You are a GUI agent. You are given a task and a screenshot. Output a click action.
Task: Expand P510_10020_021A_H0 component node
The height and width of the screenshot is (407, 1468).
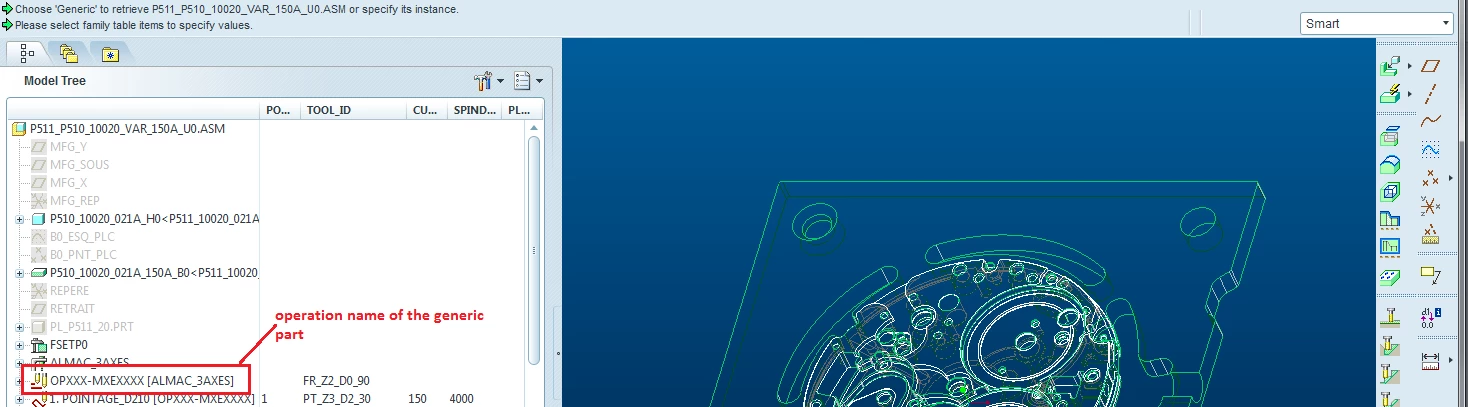19,219
